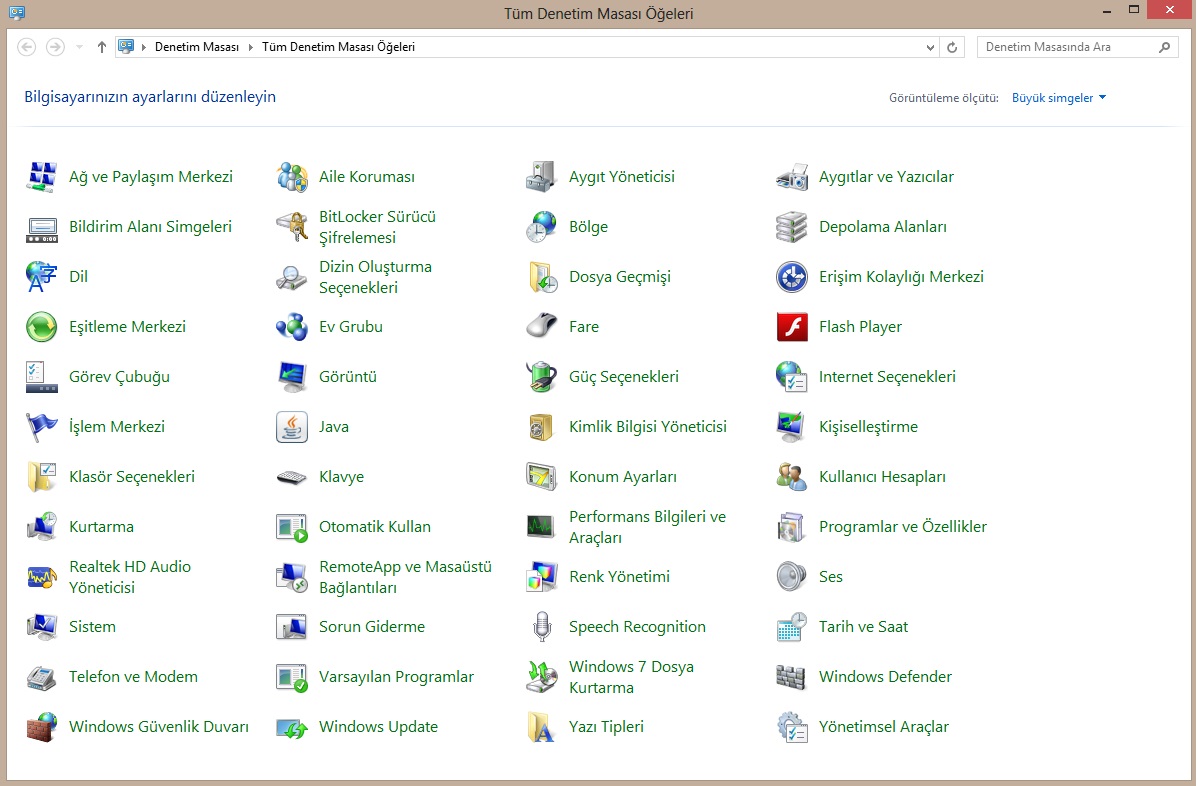The width and height of the screenshot is (1198, 786).
Task: Click the Realtek HD Audio Yöneticisi icon
Action: pos(42,577)
